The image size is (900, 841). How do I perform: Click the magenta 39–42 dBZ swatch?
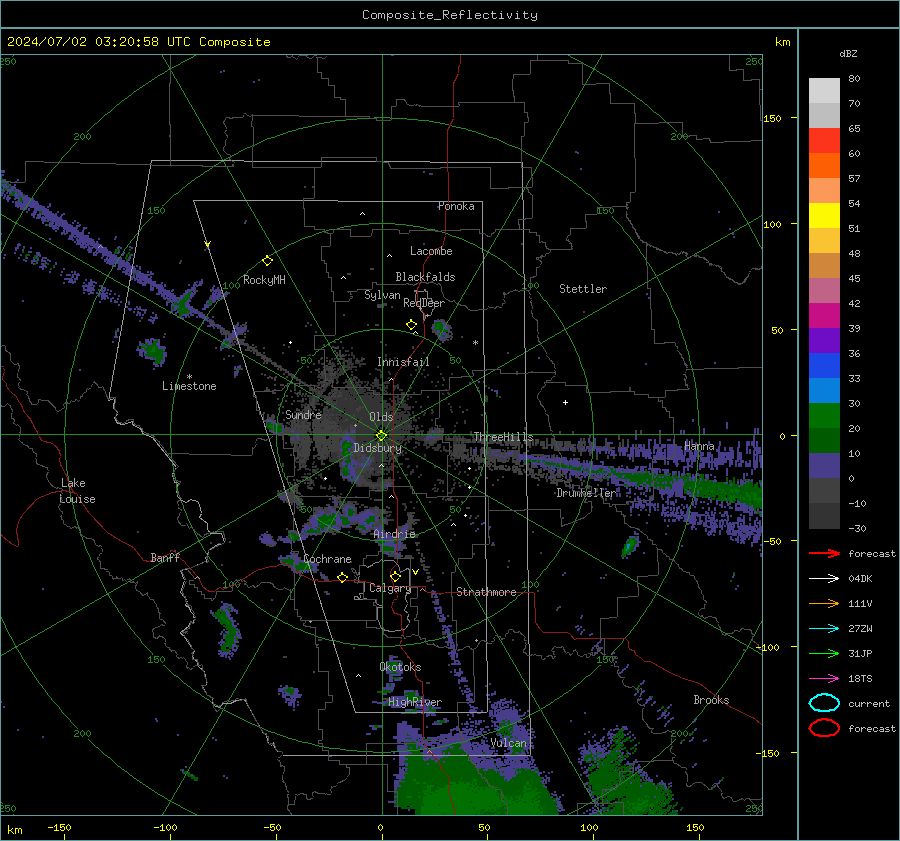824,316
